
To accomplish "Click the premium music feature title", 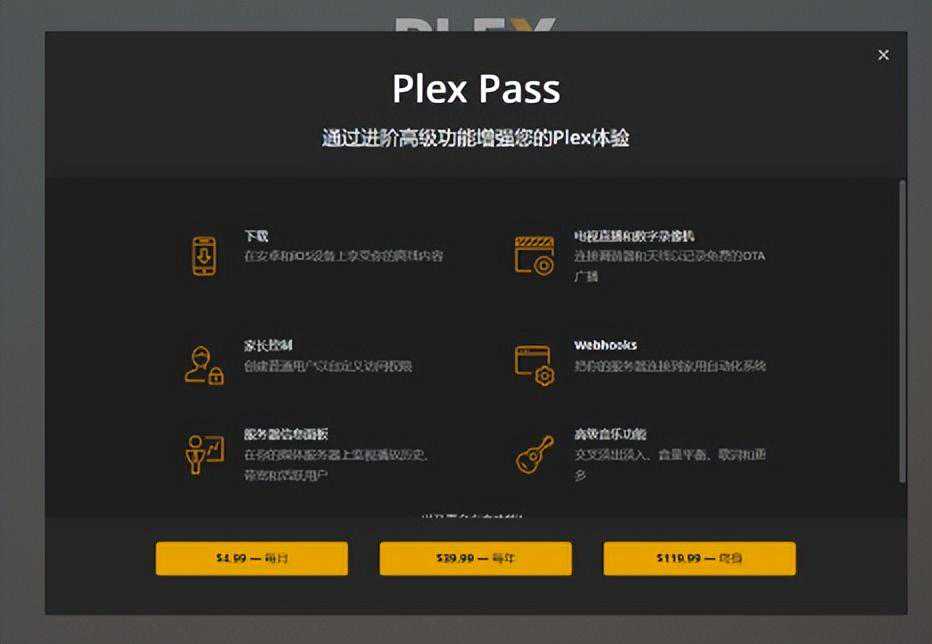I will 610,434.
